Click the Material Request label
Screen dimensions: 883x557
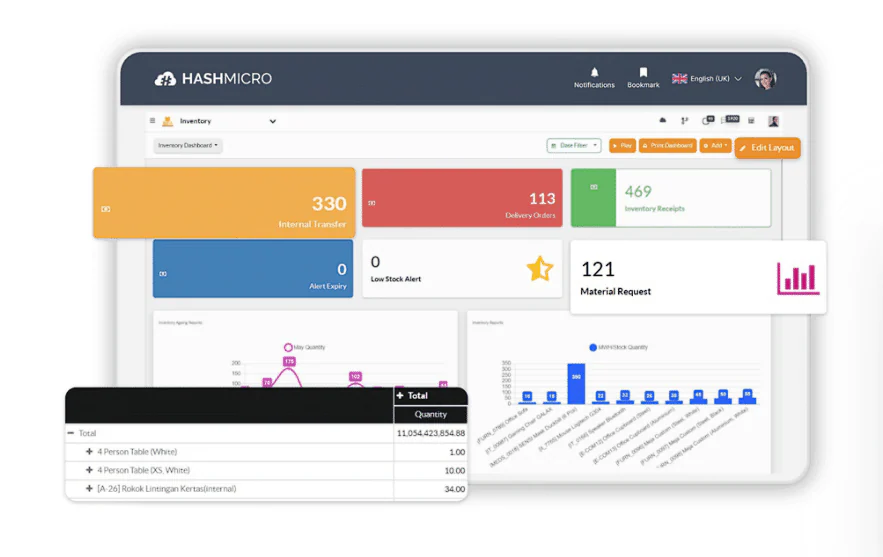[616, 291]
